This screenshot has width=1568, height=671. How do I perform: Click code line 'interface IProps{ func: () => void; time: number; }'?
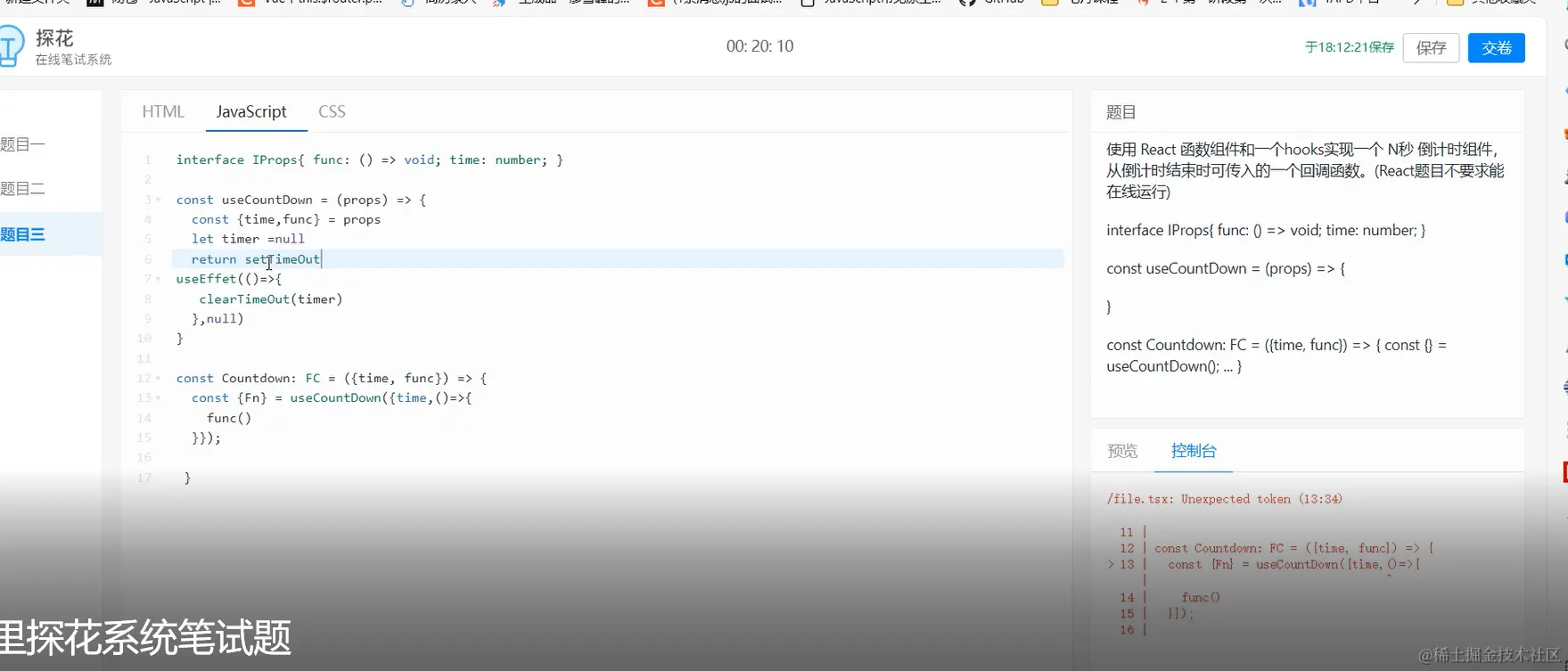coord(369,160)
